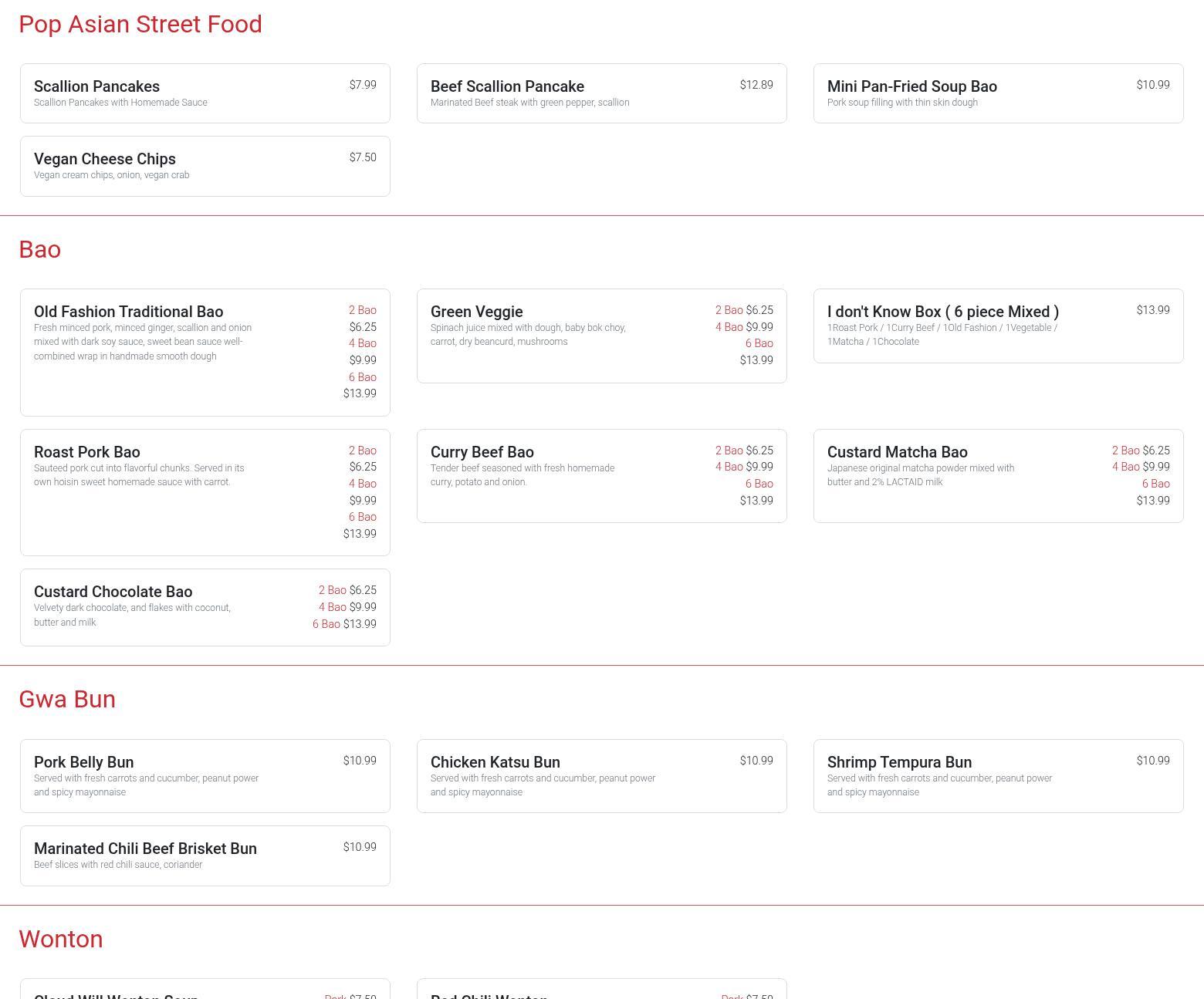1204x999 pixels.
Task: Click the $7.50 Vegan Cheese Chips price
Action: point(363,157)
